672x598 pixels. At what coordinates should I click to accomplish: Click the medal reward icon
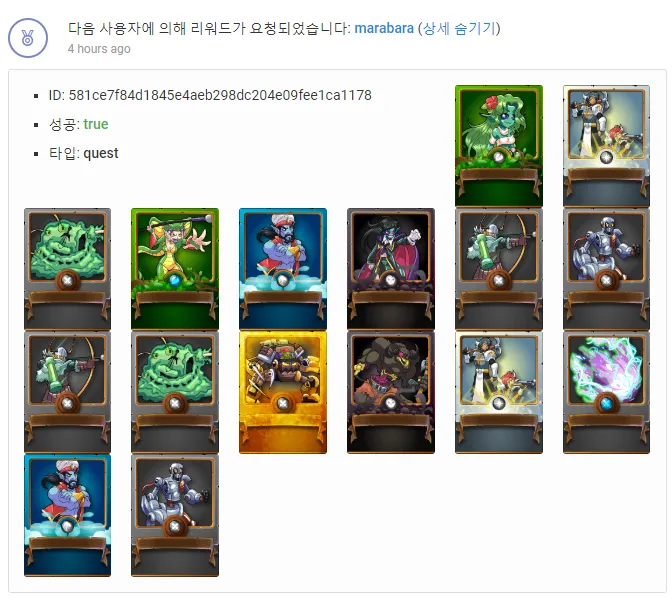(x=28, y=38)
